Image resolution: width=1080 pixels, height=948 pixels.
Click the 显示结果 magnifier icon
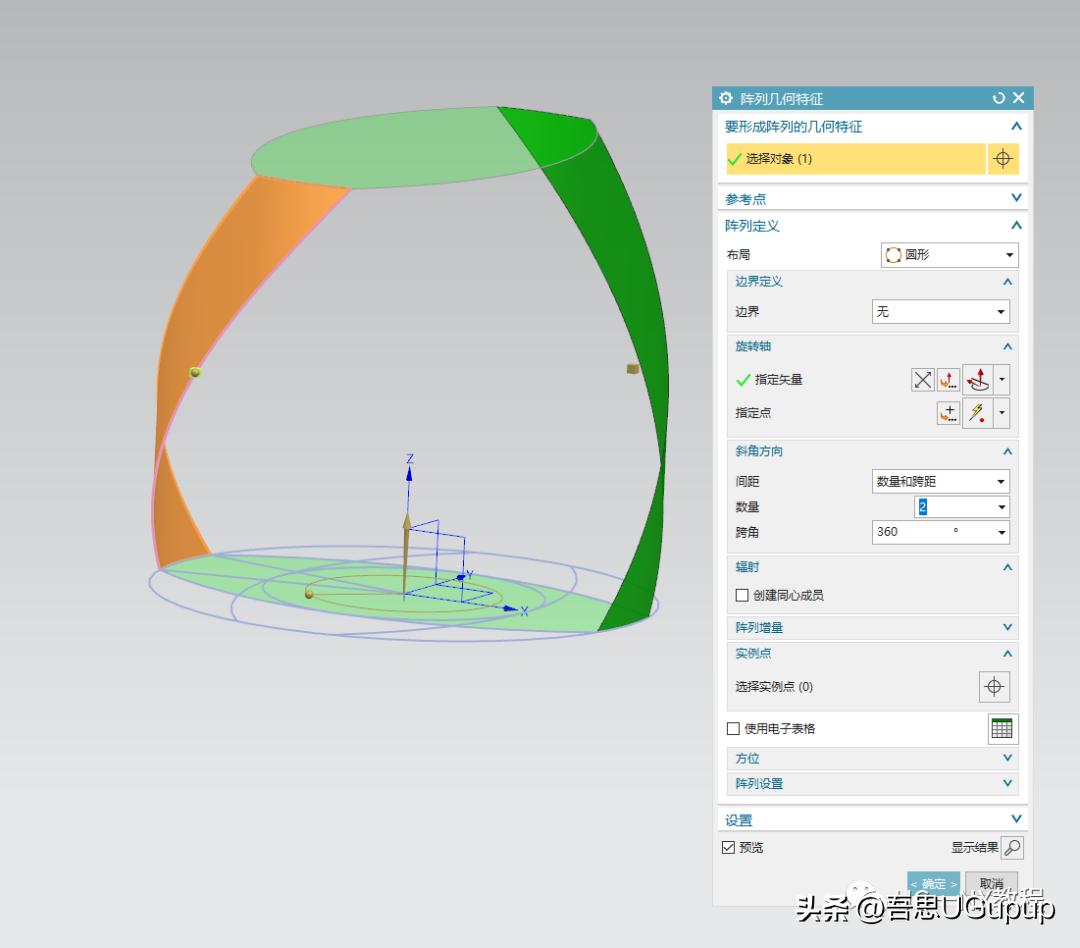click(1012, 848)
